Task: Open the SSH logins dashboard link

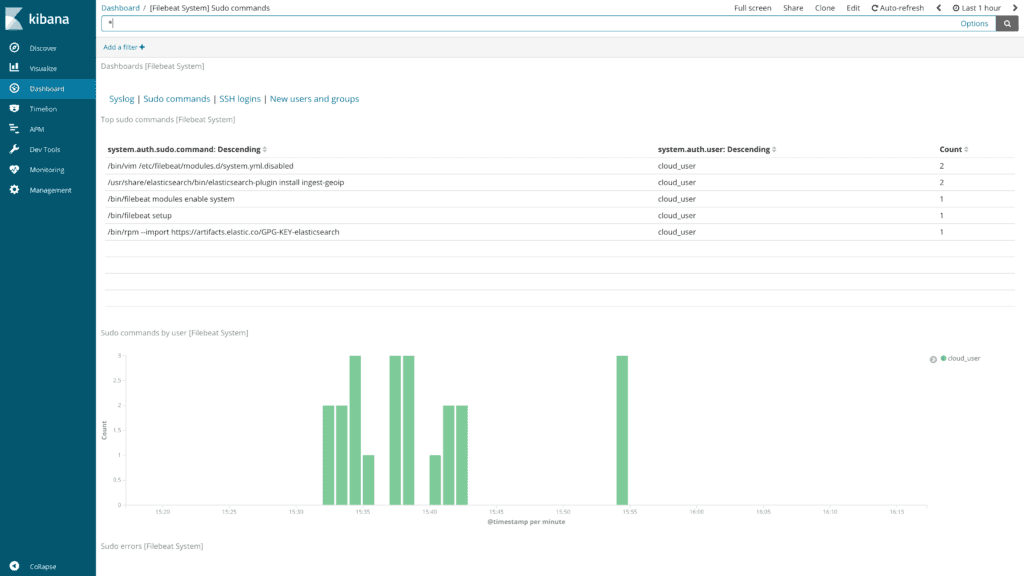Action: click(x=240, y=99)
